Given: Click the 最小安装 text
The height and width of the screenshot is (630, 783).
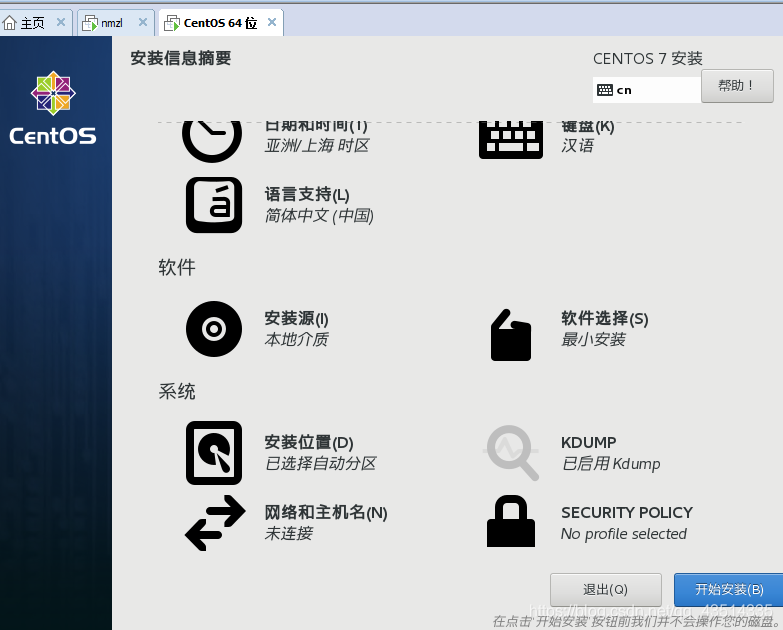Looking at the screenshot, I should [593, 339].
